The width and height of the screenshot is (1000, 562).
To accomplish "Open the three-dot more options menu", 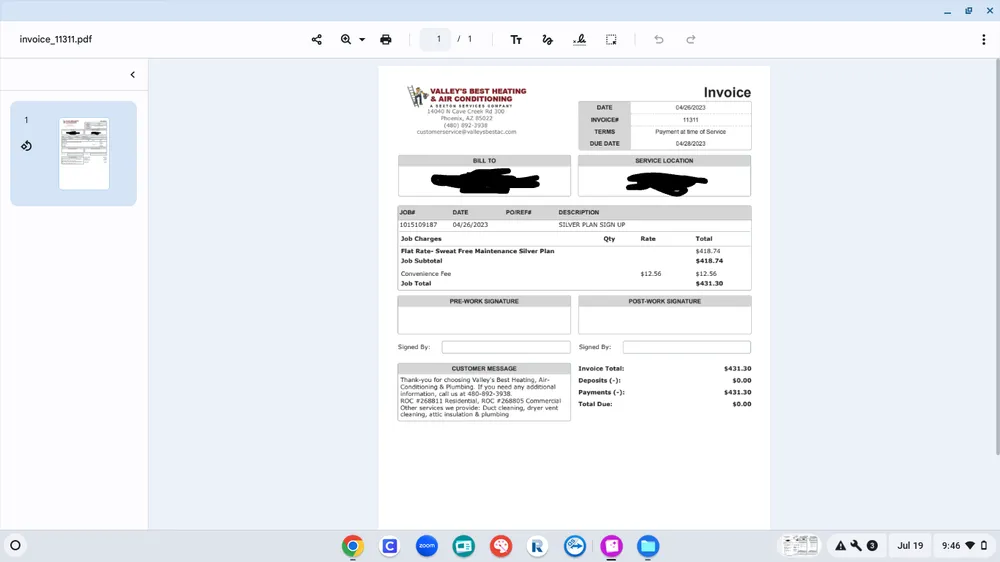I will coord(983,40).
